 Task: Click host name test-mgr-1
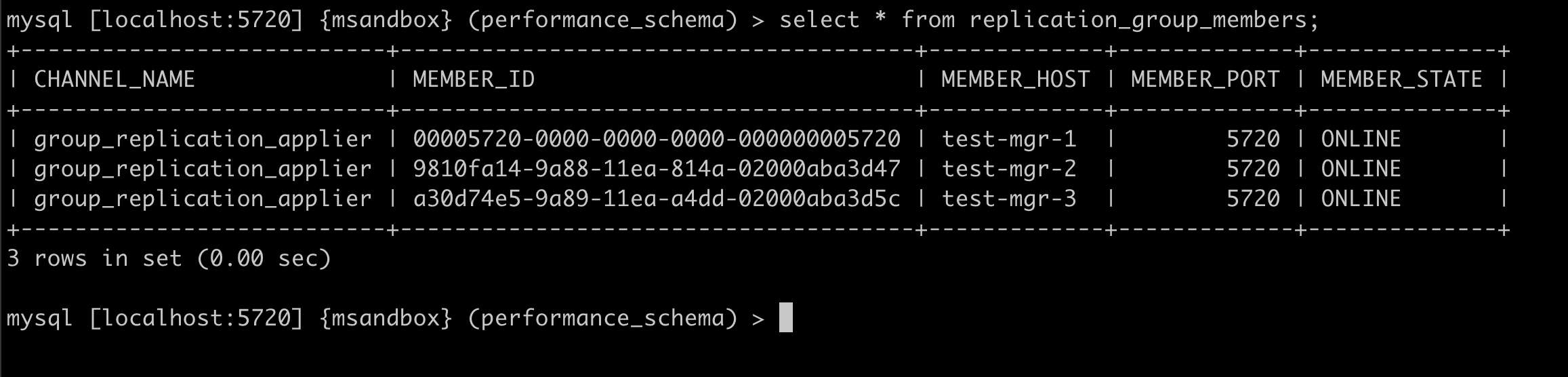[1009, 140]
